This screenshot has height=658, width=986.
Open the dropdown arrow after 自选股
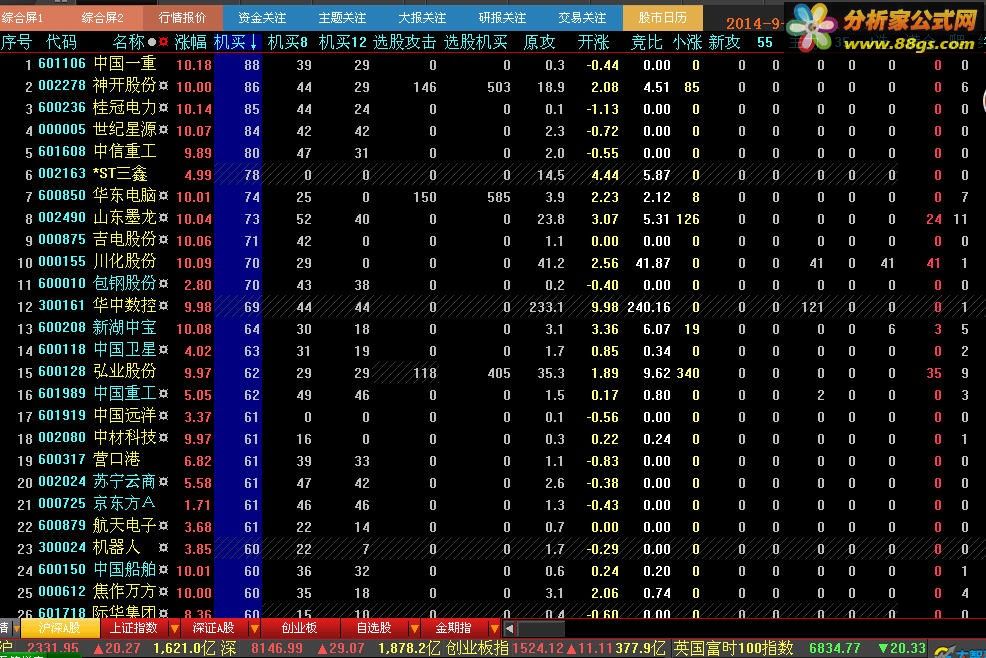pyautogui.click(x=414, y=628)
